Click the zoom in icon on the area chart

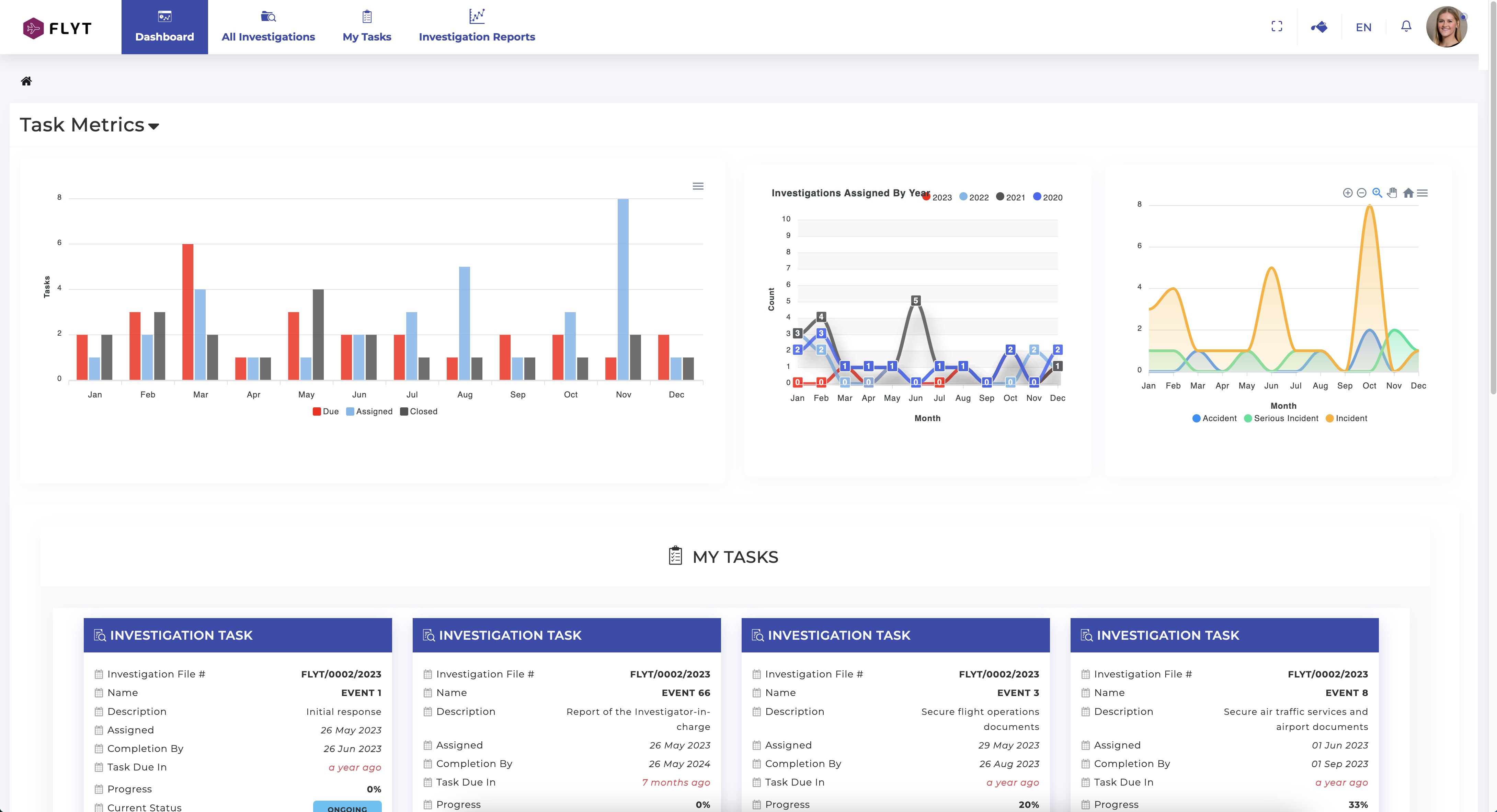pyautogui.click(x=1348, y=193)
